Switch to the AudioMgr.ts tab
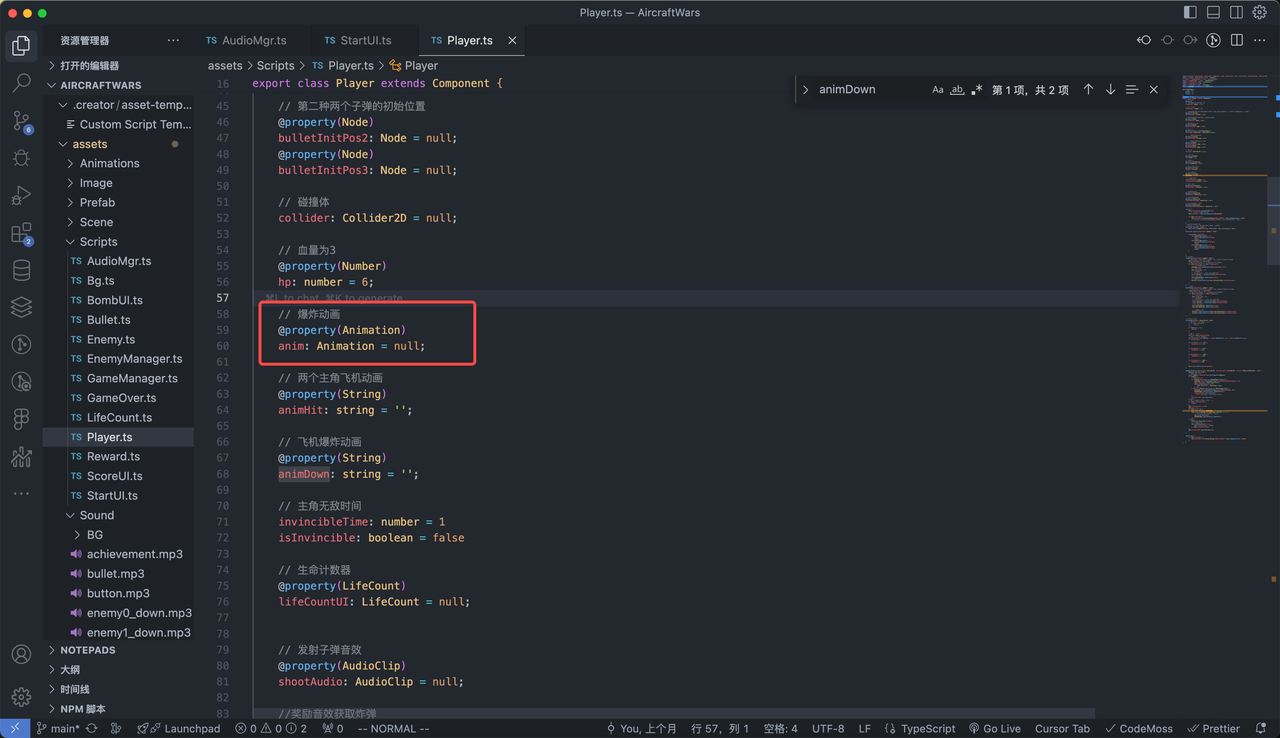The height and width of the screenshot is (738, 1280). [246, 40]
